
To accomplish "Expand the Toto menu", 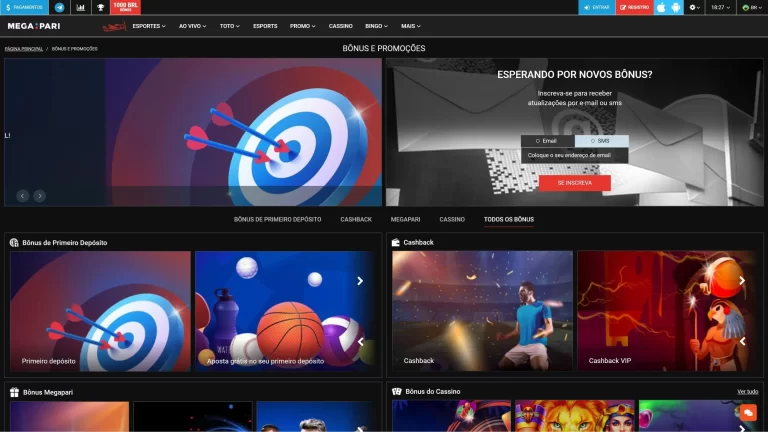I will point(229,26).
